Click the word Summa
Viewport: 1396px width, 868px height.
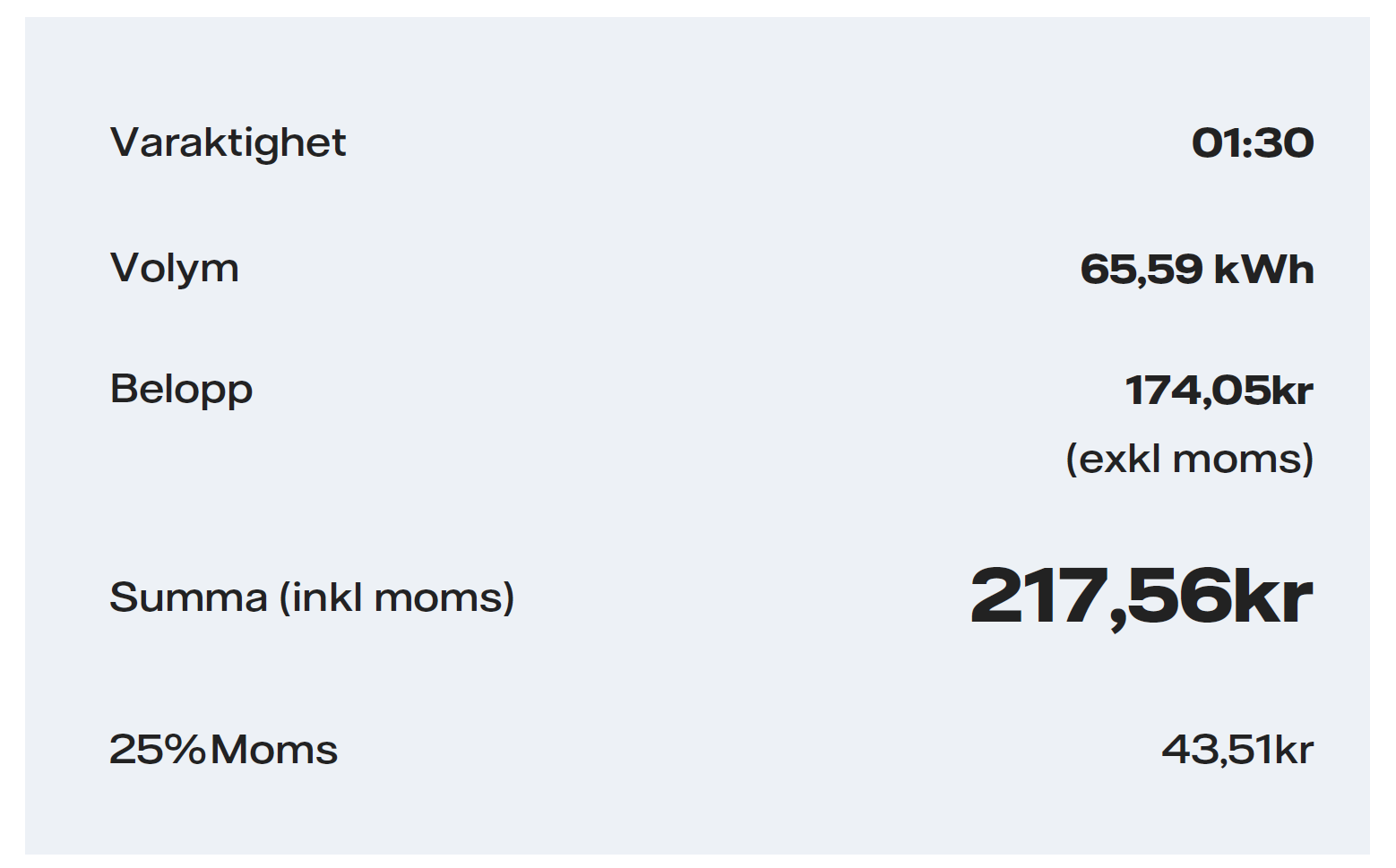189,597
